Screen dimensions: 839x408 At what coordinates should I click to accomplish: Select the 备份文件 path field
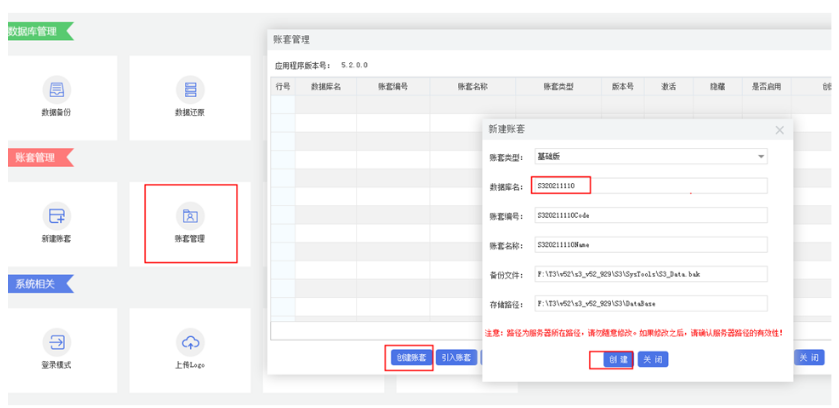click(650, 273)
